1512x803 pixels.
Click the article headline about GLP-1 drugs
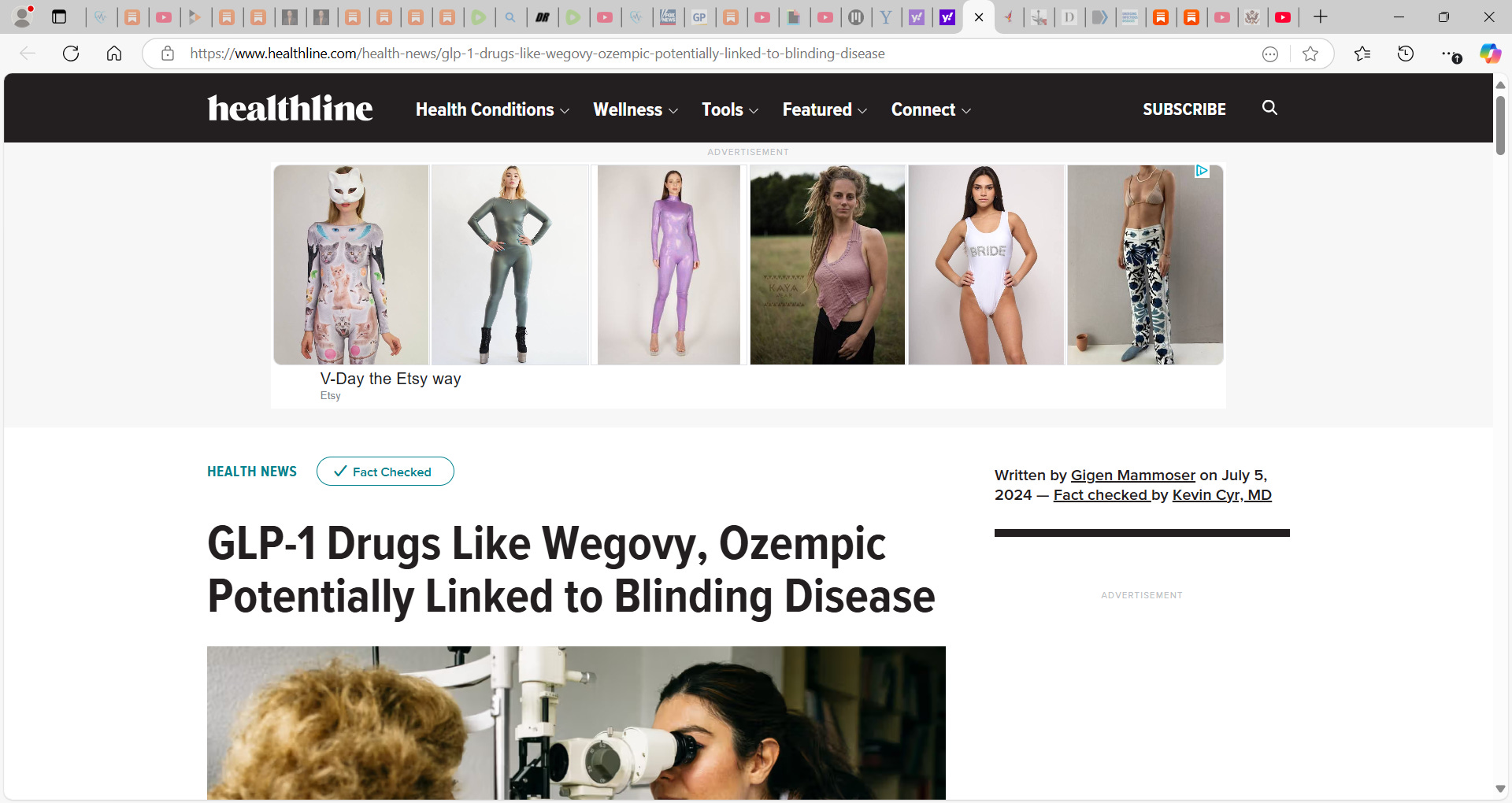pyautogui.click(x=571, y=570)
